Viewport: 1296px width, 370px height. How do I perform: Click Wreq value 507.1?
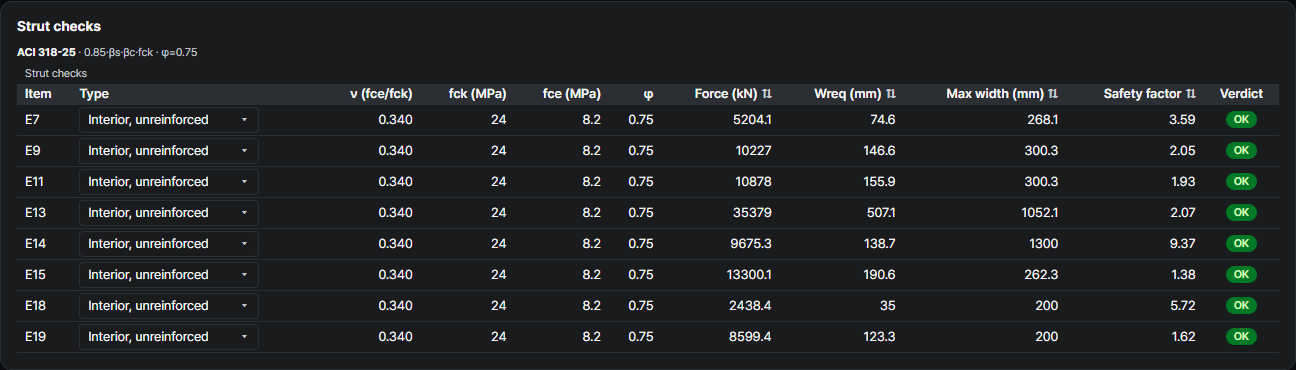[880, 213]
